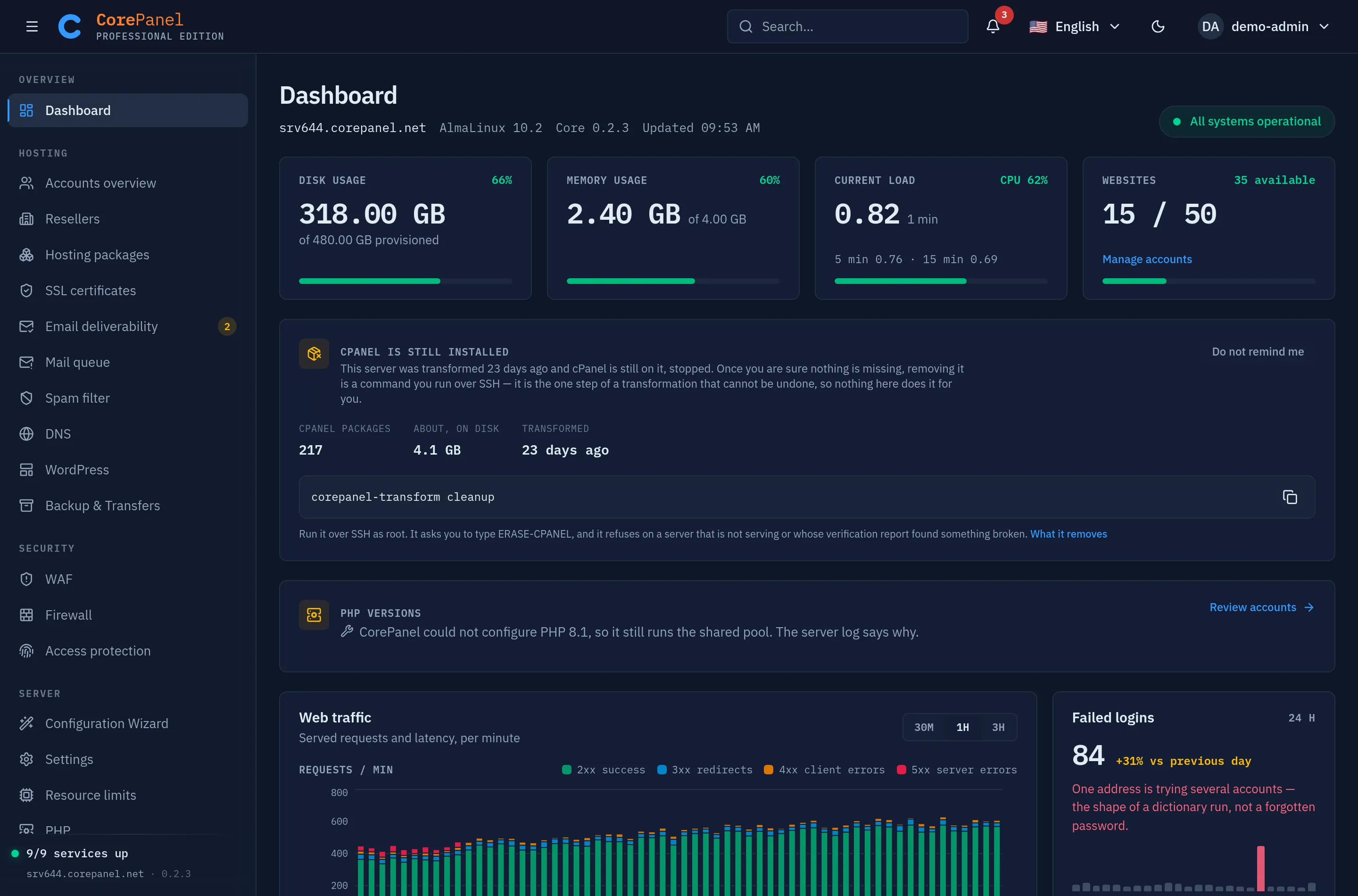Open Email deliverability page
This screenshot has width=1358, height=896.
pyautogui.click(x=127, y=326)
